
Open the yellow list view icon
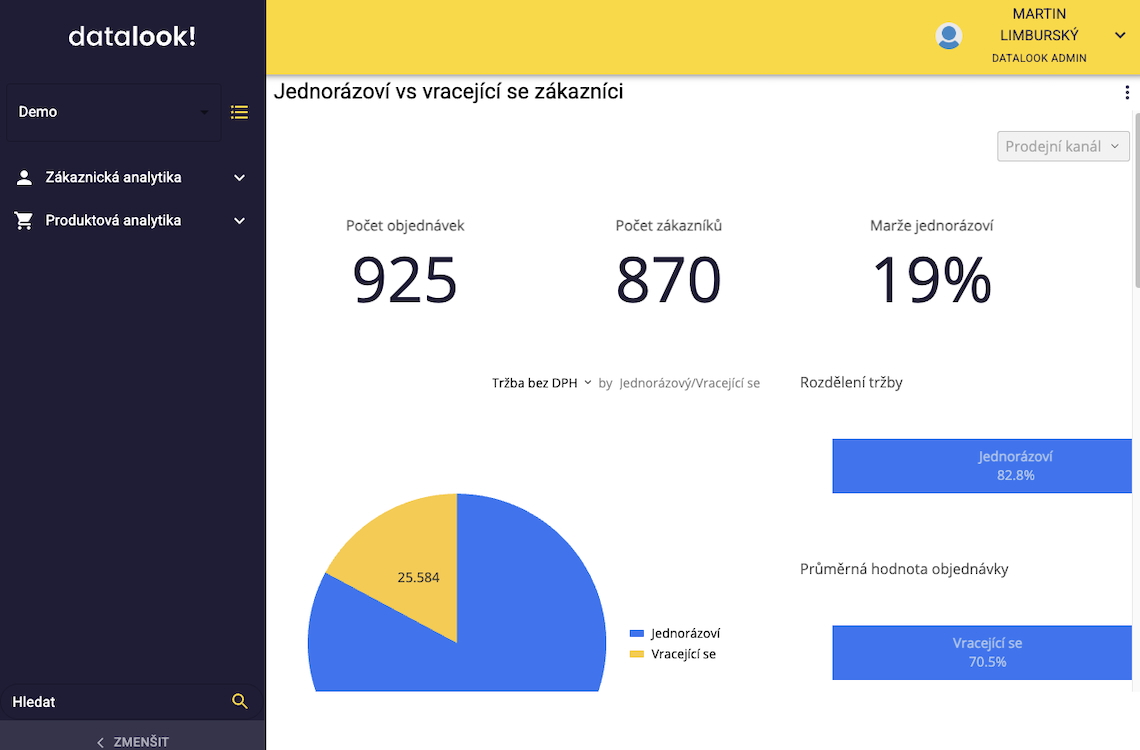[x=239, y=112]
